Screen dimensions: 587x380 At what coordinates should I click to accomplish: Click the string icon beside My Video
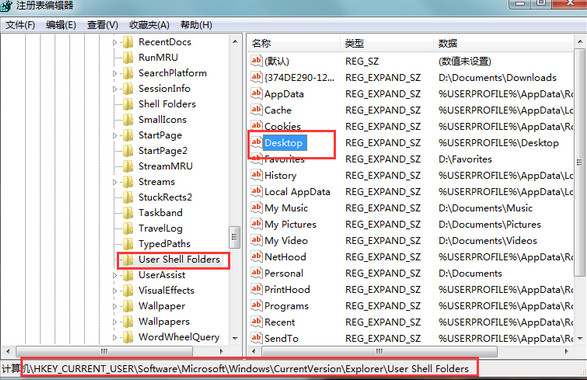tap(256, 240)
